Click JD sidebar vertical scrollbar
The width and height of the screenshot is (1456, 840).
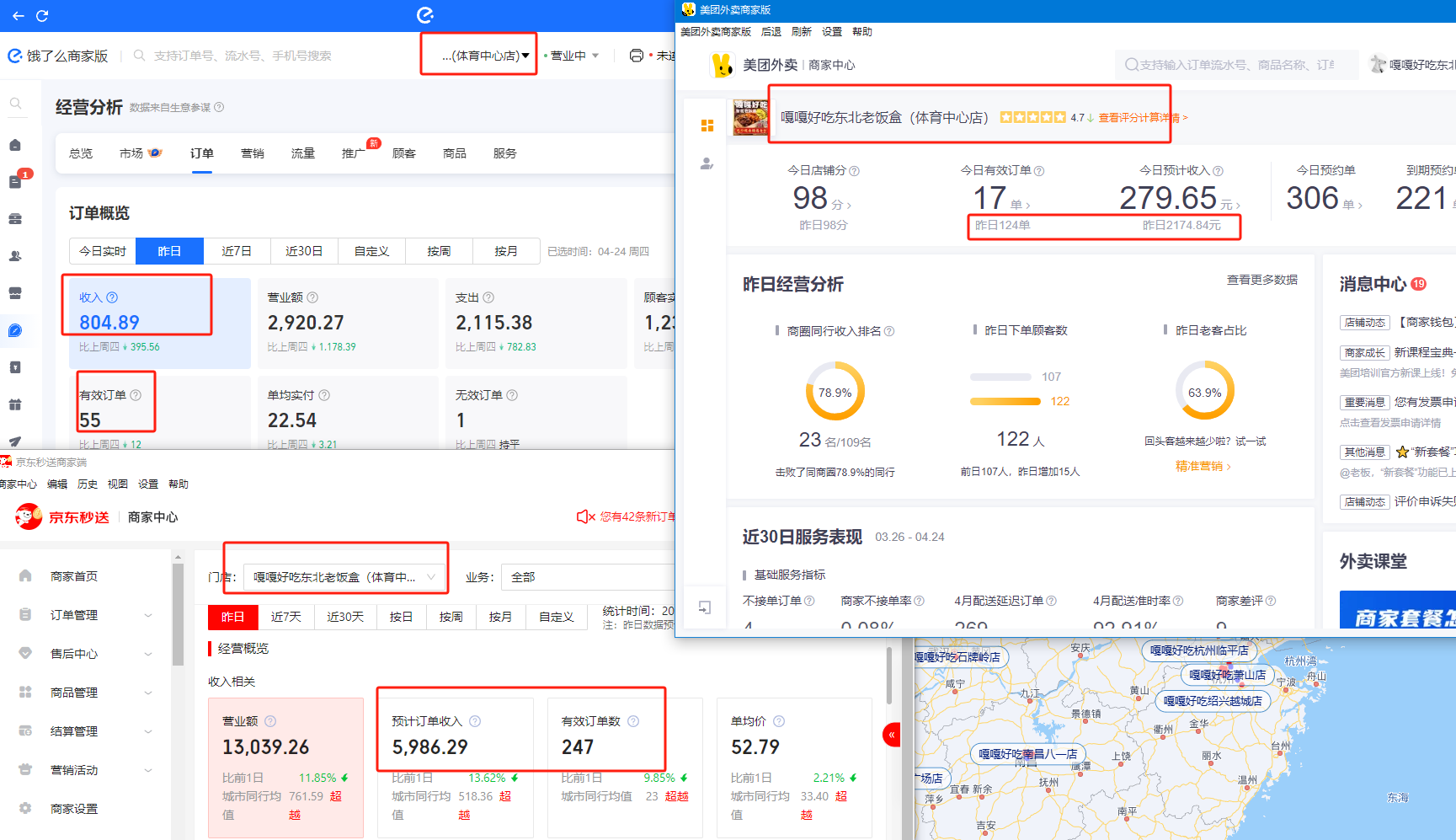(x=178, y=615)
